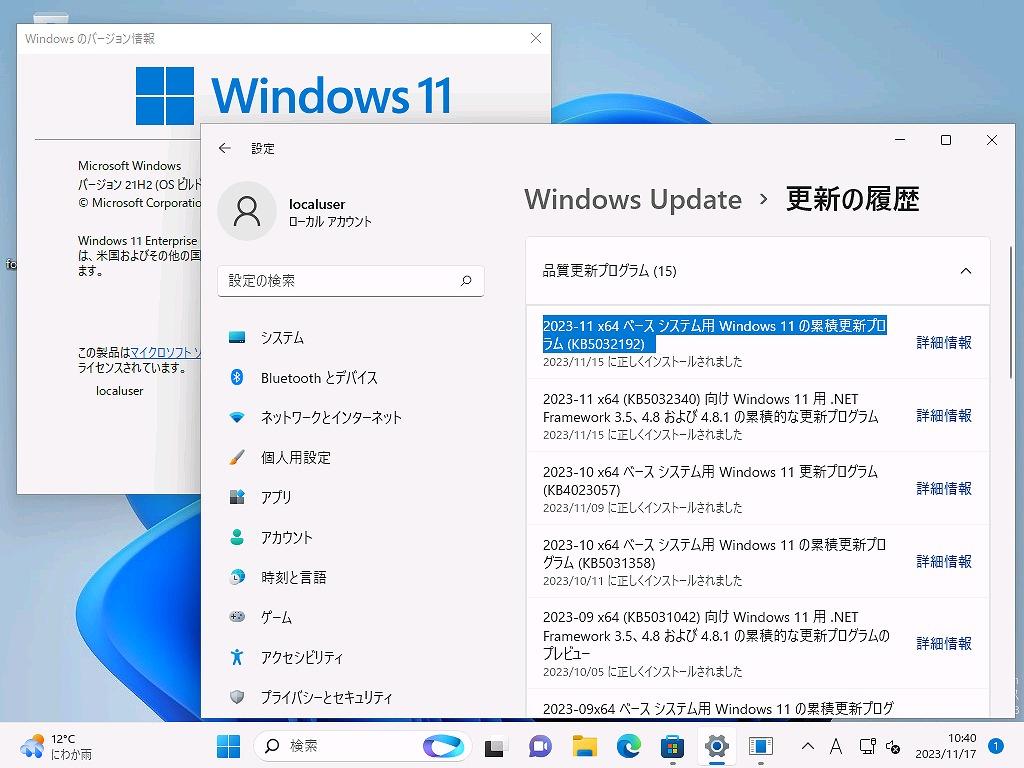Open 詳細情報 link for KB5032340 update
Viewport: 1024px width, 768px height.
pyautogui.click(x=944, y=415)
